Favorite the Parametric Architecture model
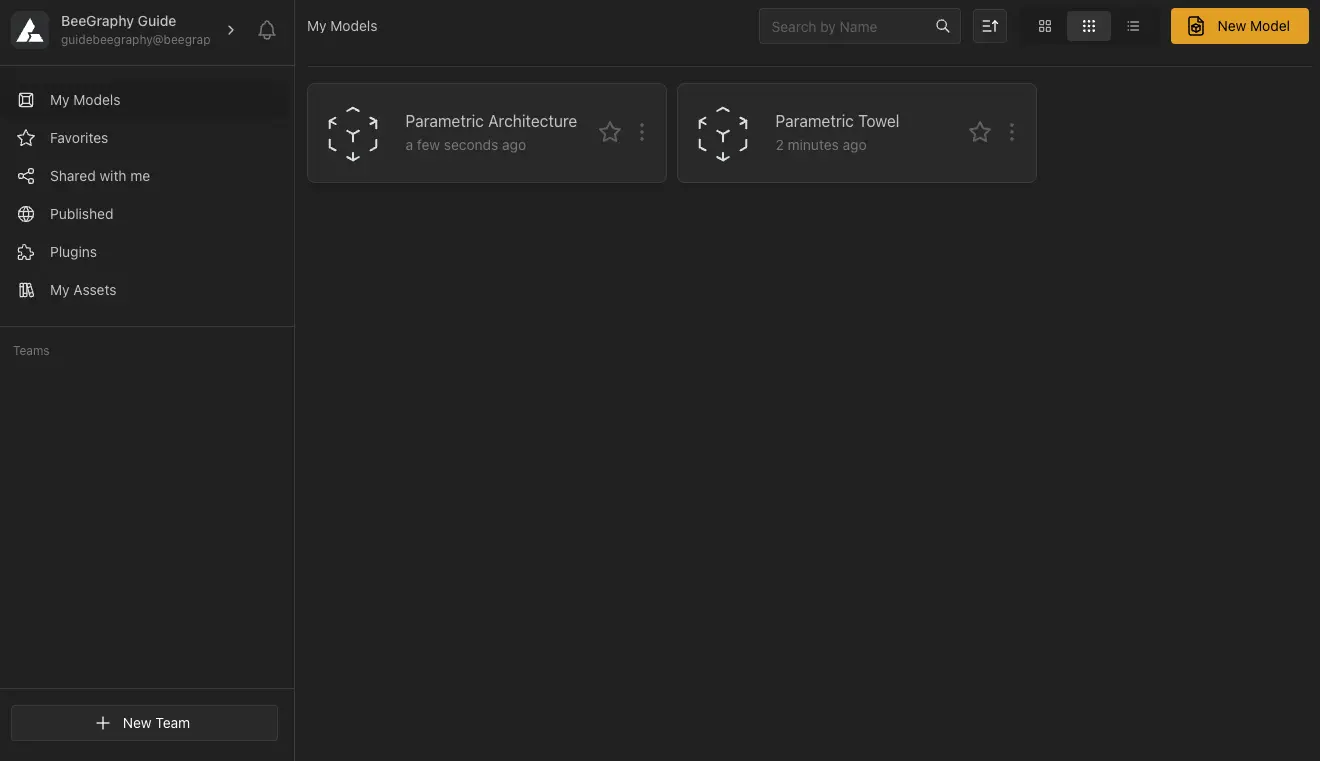The height and width of the screenshot is (761, 1320). click(x=610, y=132)
